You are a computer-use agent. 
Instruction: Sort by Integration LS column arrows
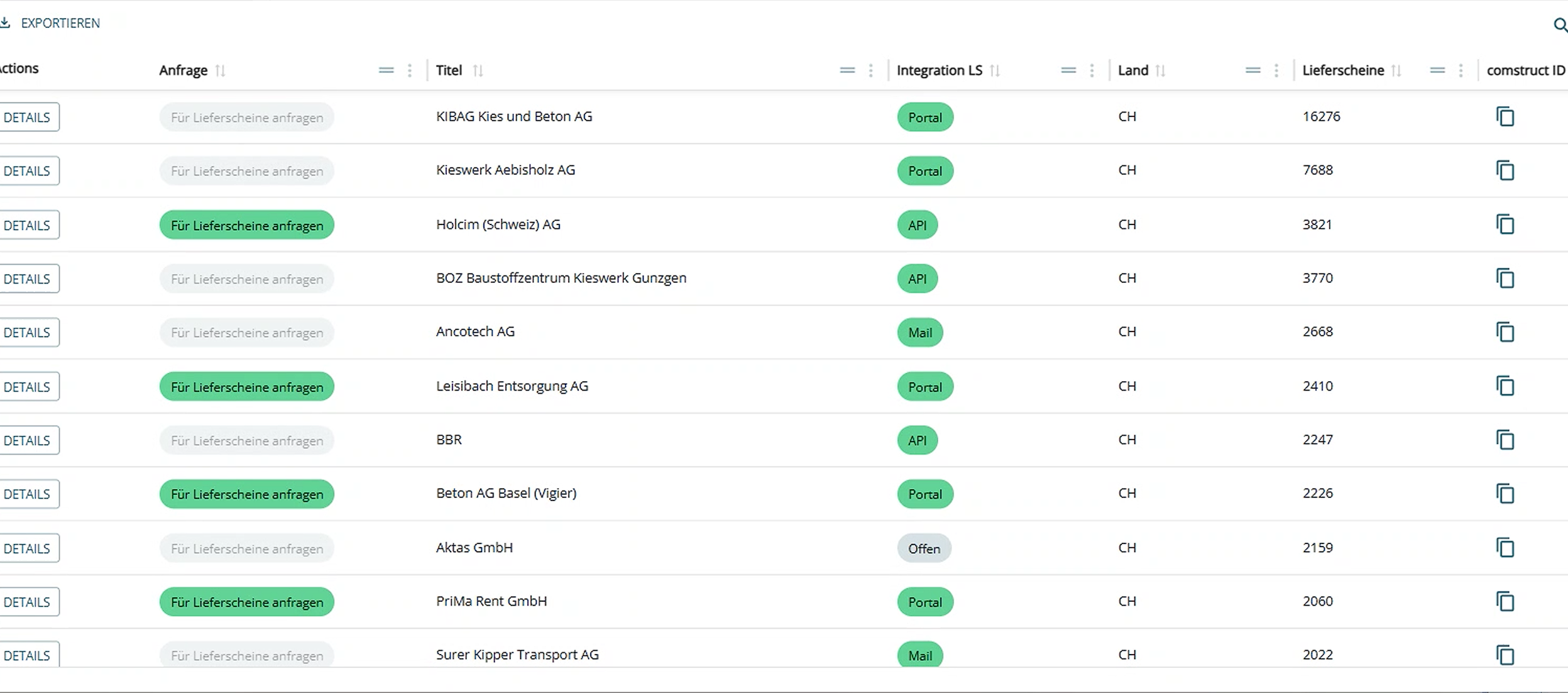(994, 70)
